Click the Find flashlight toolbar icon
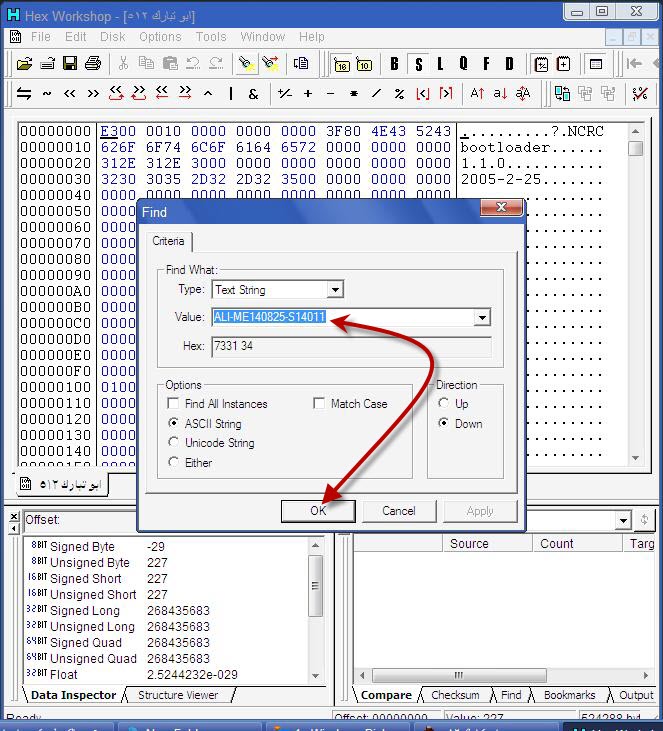This screenshot has height=731, width=663. tap(246, 63)
